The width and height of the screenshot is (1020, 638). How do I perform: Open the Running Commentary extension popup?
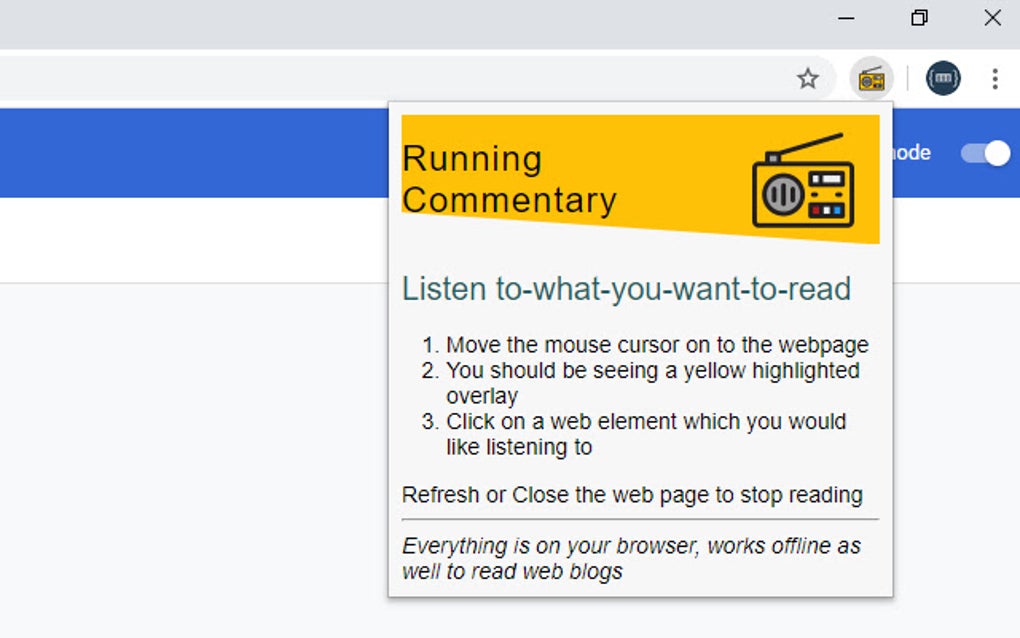coord(869,78)
